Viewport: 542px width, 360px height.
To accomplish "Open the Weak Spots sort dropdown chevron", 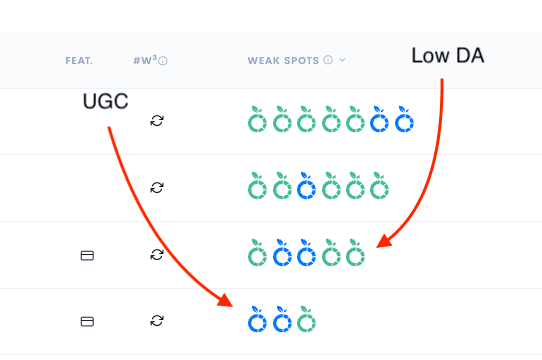I will pos(342,60).
